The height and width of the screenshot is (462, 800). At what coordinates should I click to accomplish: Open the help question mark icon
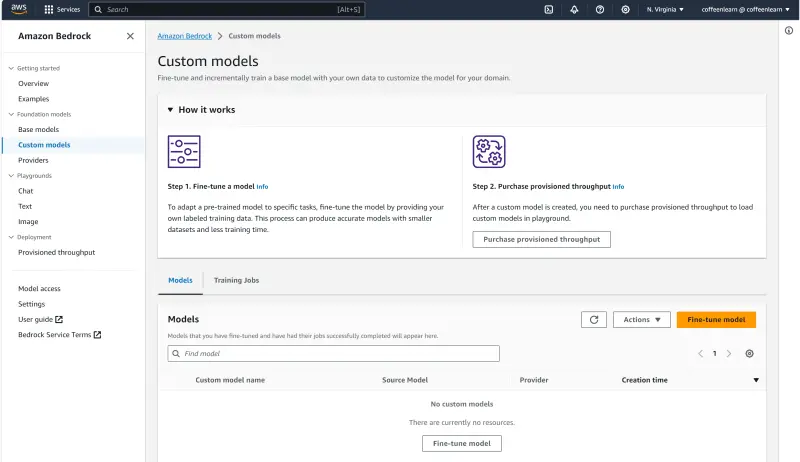(x=600, y=9)
